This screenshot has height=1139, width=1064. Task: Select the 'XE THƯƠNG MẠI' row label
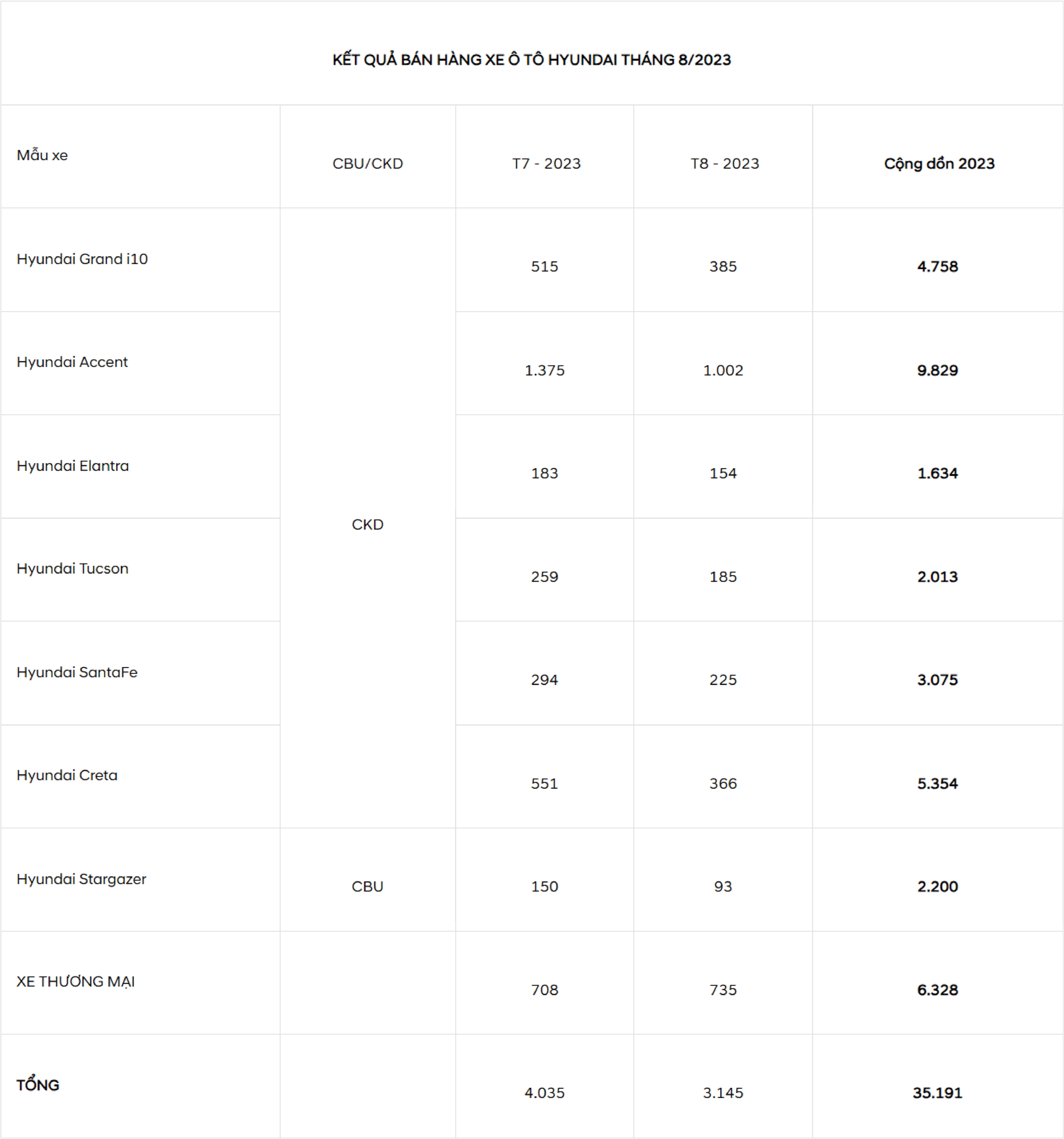click(x=76, y=981)
